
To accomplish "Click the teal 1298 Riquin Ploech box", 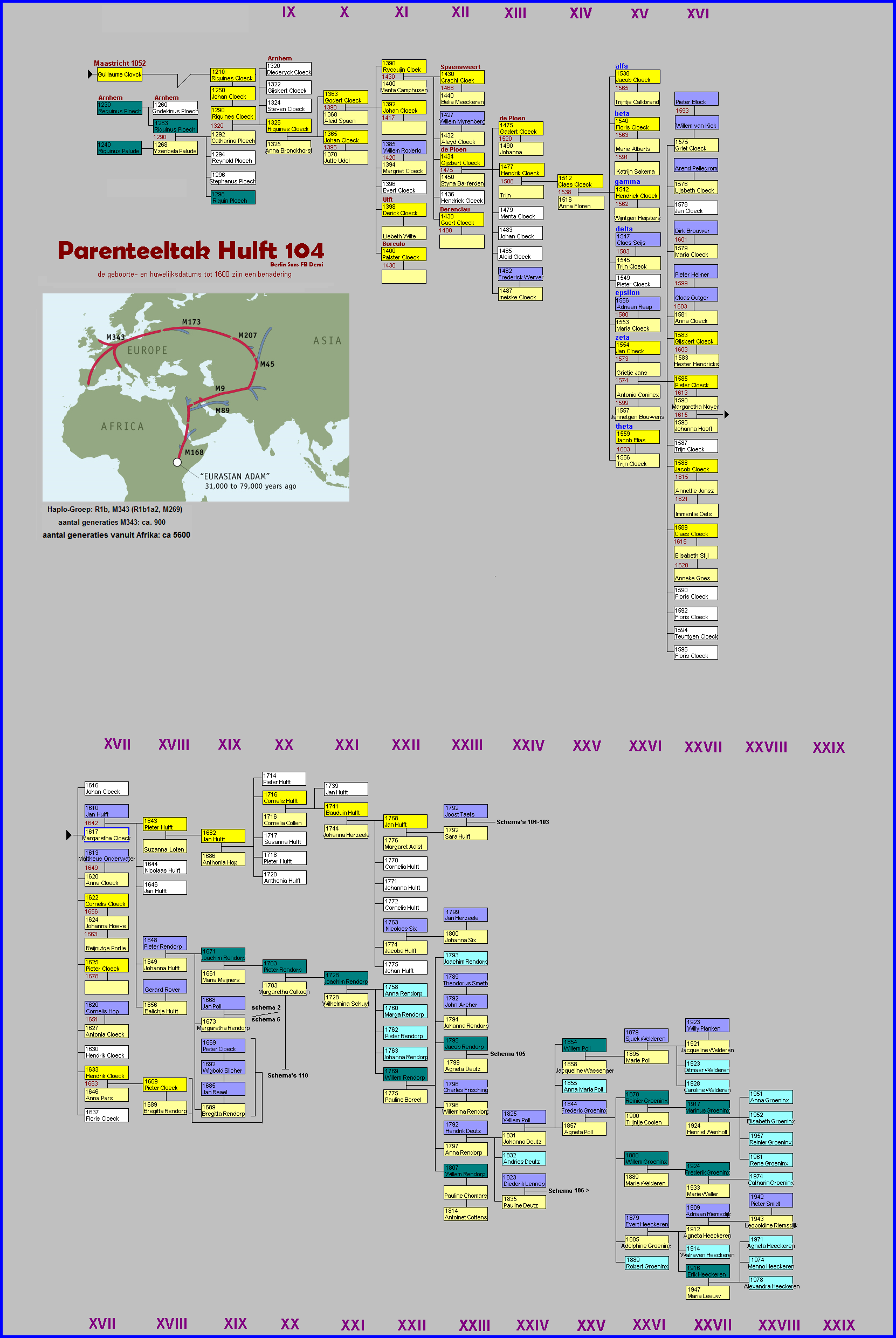I will (232, 198).
